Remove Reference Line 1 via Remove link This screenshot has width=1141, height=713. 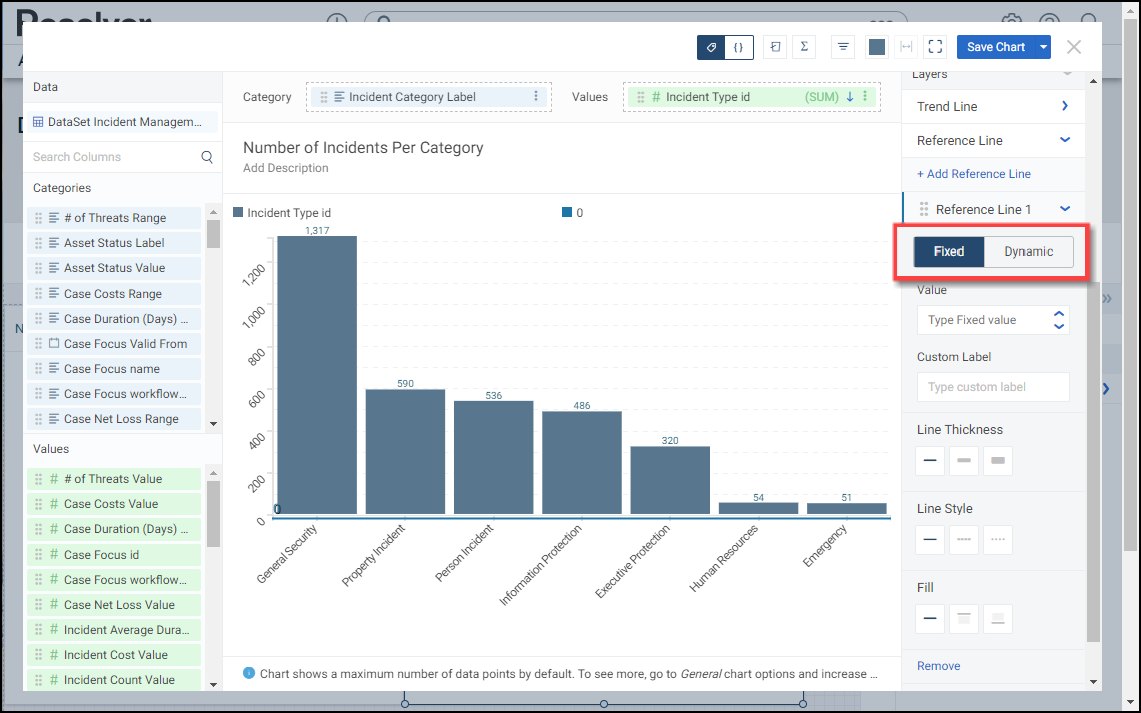click(x=938, y=666)
